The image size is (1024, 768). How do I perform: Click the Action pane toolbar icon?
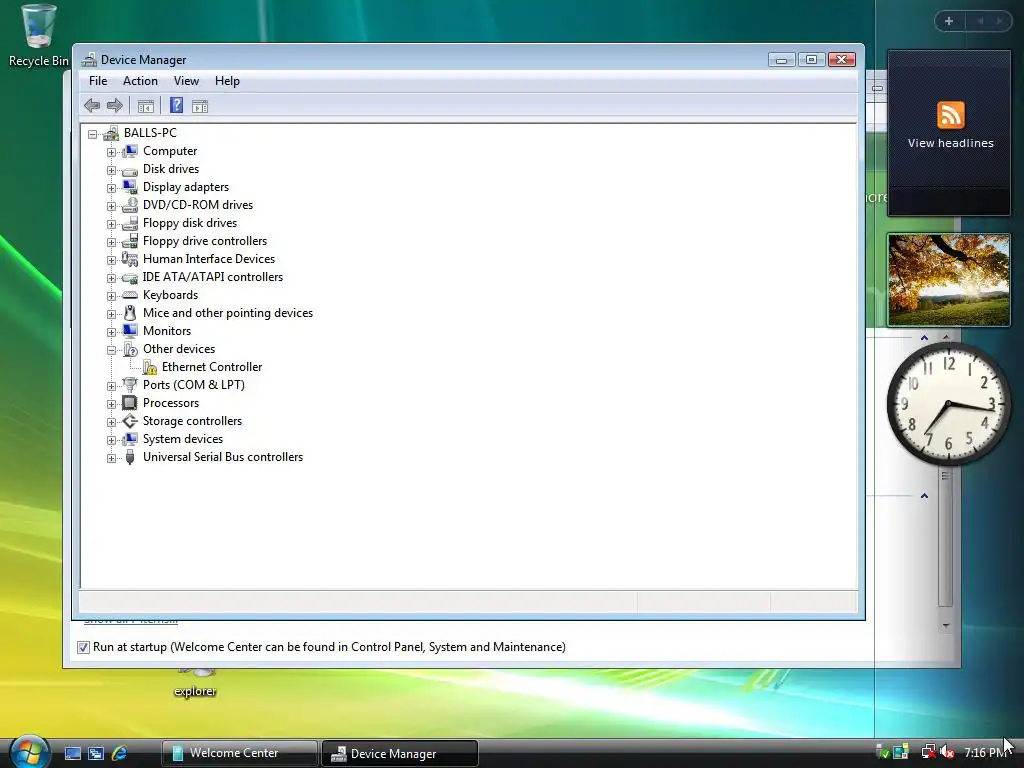(x=200, y=106)
